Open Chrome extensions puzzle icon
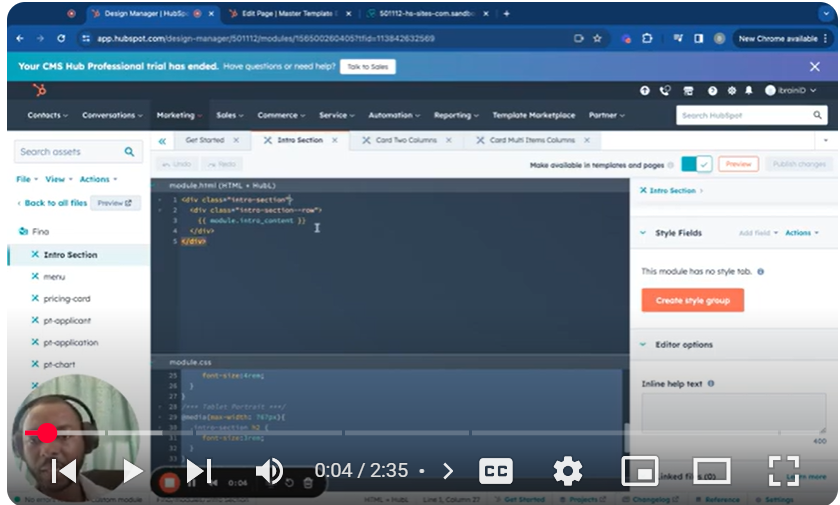This screenshot has width=840, height=505. (647, 39)
